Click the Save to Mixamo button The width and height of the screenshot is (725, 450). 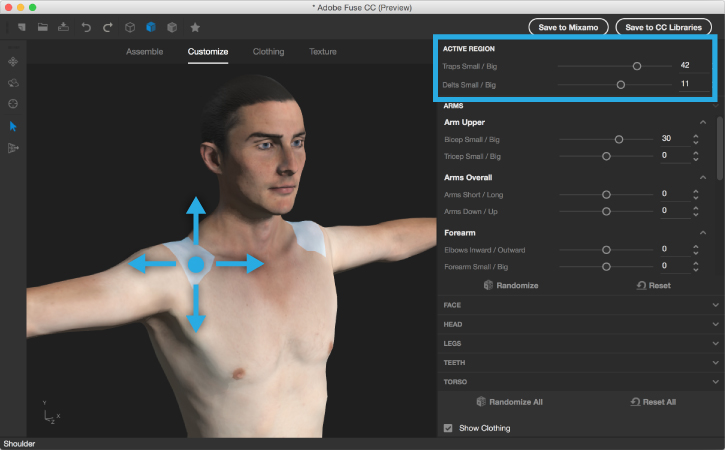tap(567, 27)
